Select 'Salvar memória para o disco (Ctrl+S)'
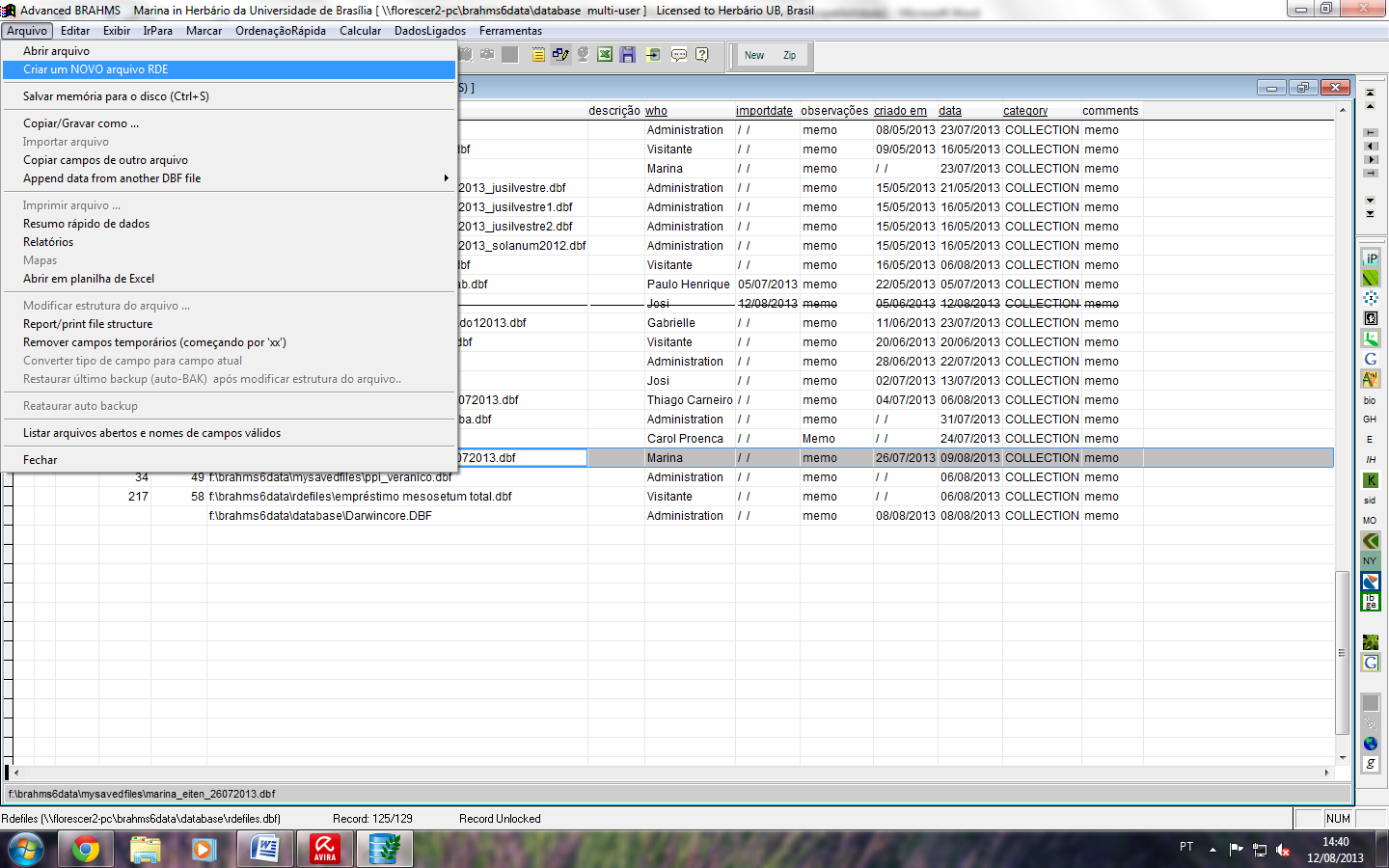This screenshot has width=1389, height=868. 229,96
